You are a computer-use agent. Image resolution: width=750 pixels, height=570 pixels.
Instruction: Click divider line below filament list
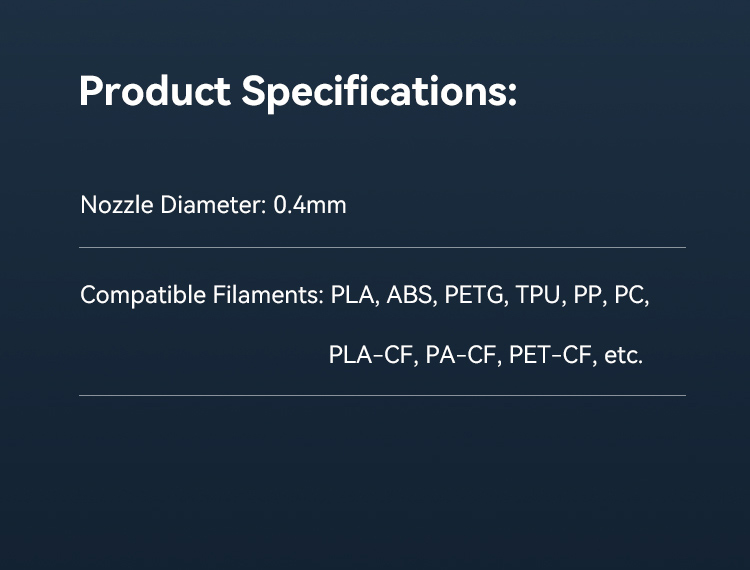(382, 395)
